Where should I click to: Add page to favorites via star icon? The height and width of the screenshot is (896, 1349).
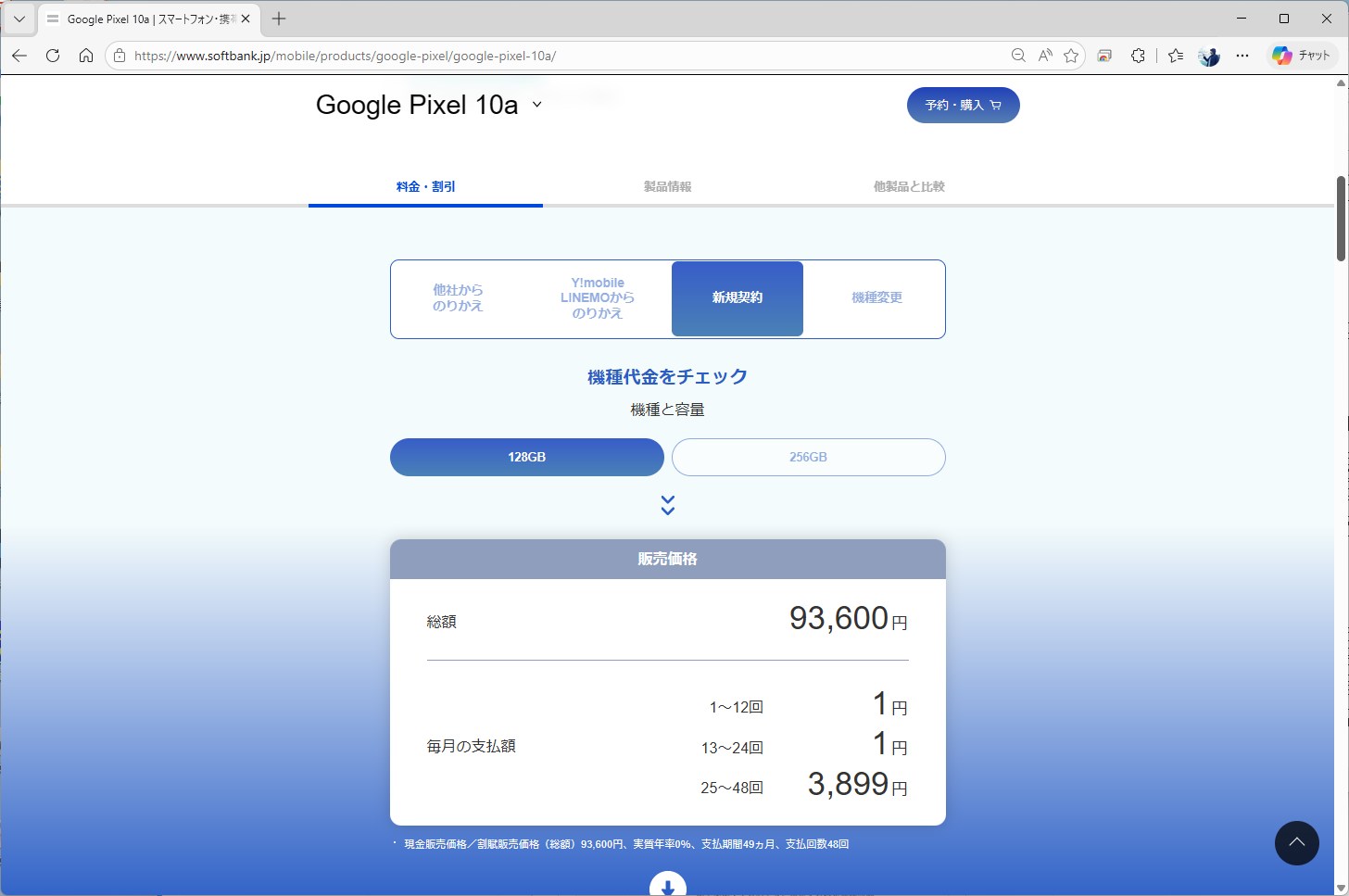coord(1072,56)
